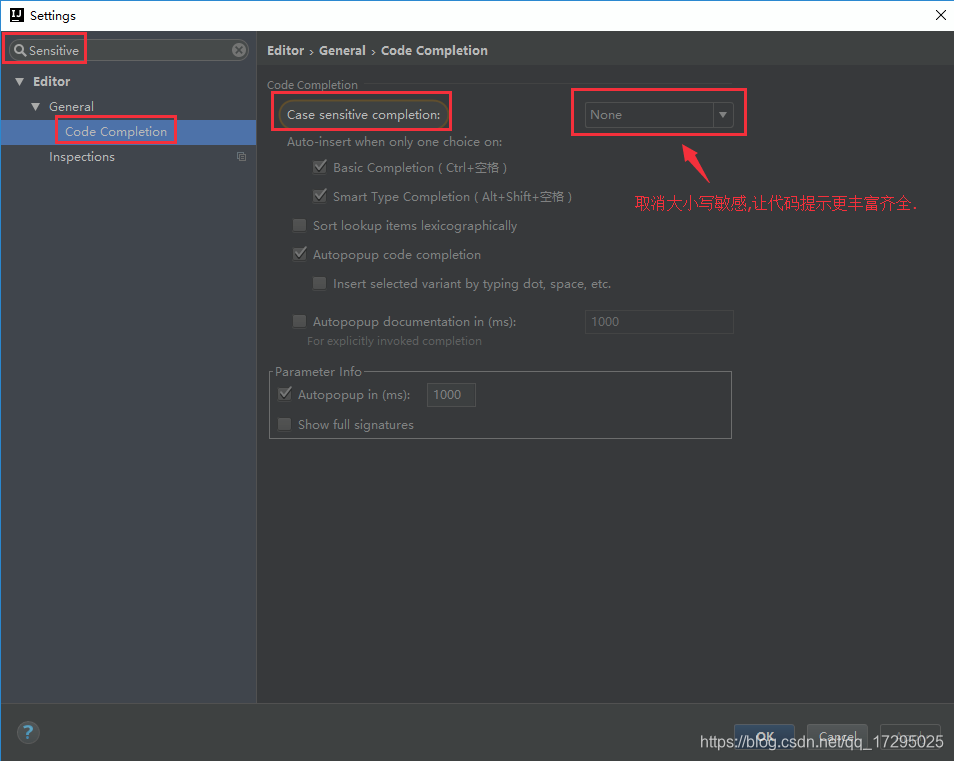Toggle Basic Completion checkbox
This screenshot has height=761, width=954.
point(319,167)
